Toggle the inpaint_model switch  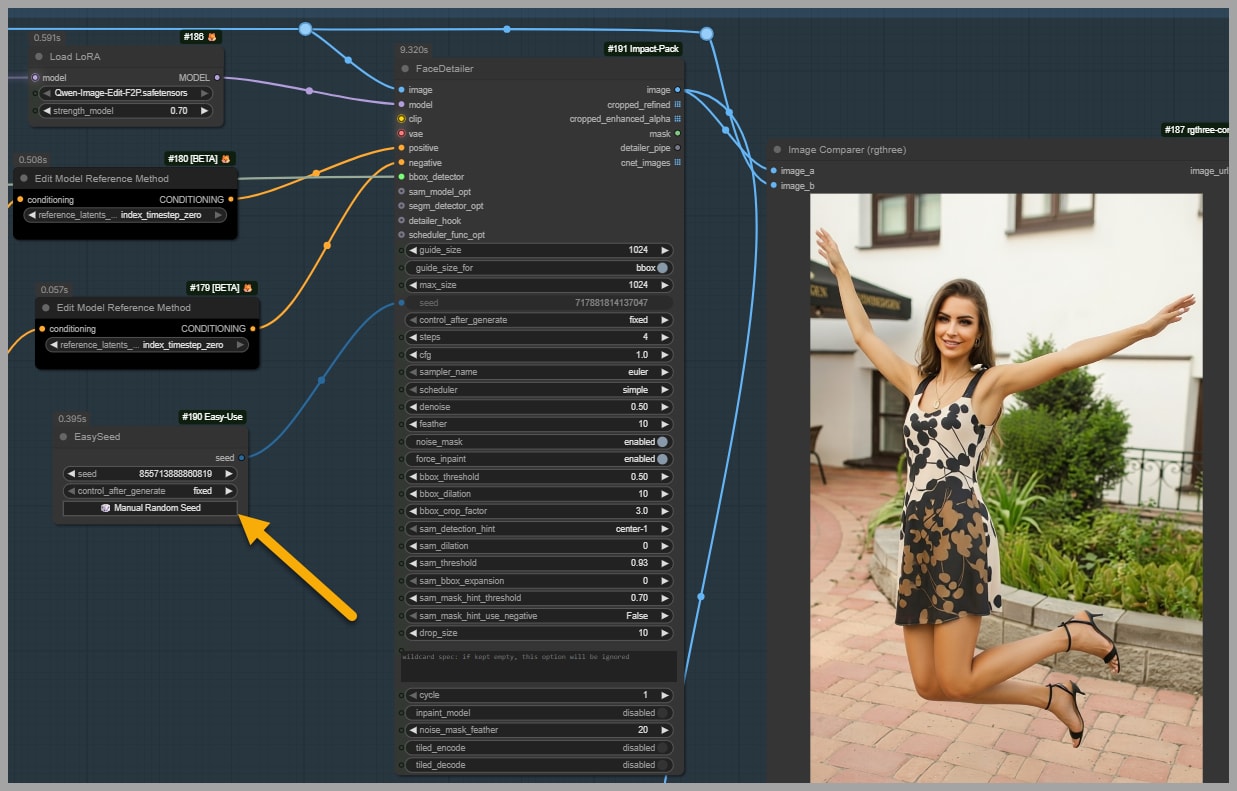661,713
